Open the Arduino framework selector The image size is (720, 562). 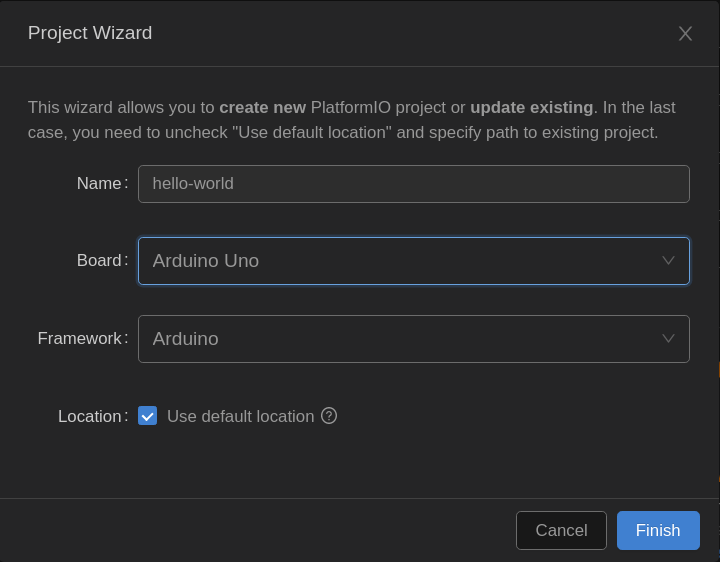tap(400, 338)
